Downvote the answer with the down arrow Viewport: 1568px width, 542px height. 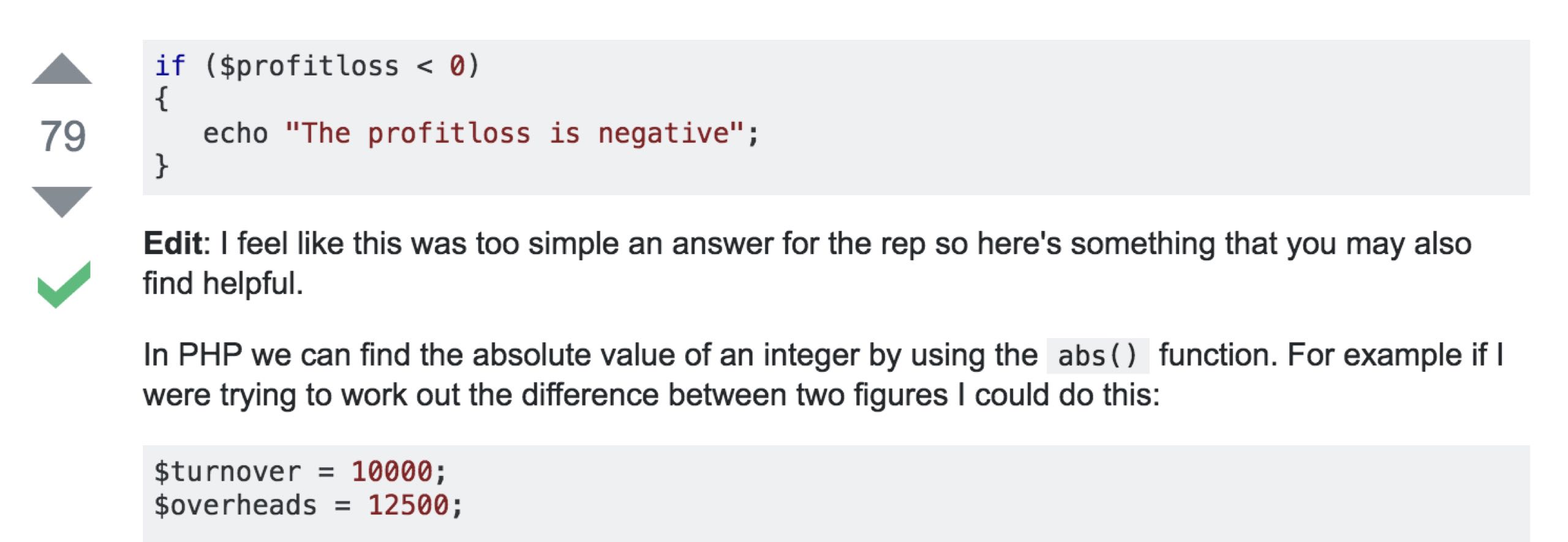(62, 201)
